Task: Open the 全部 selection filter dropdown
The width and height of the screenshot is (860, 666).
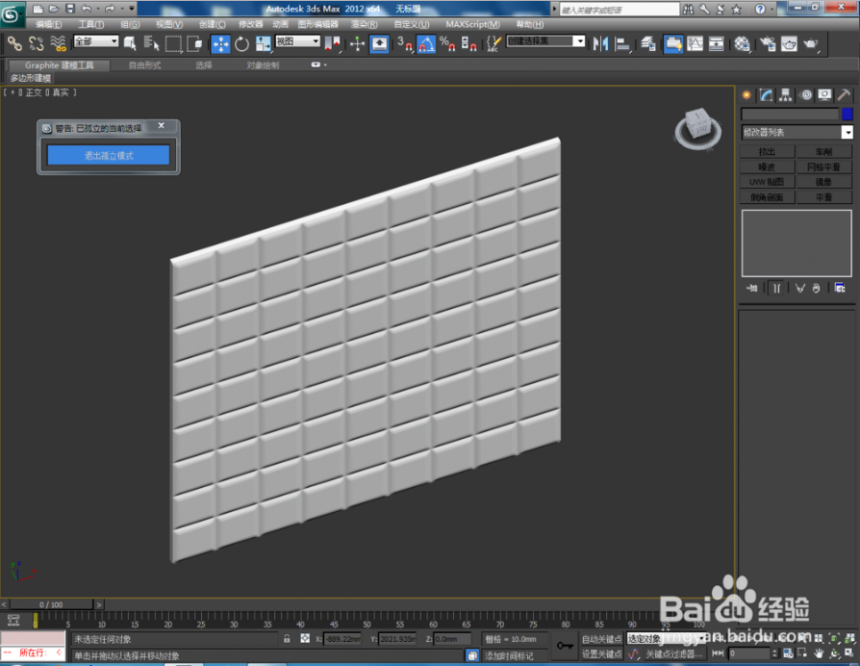Action: pyautogui.click(x=96, y=41)
